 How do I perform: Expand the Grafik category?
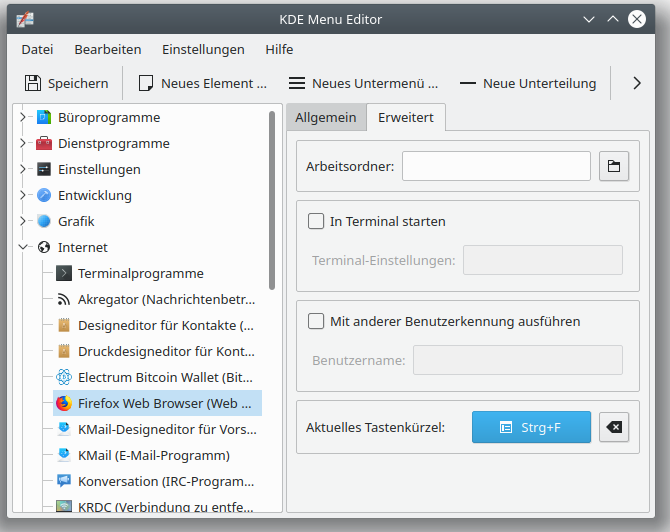[23, 221]
